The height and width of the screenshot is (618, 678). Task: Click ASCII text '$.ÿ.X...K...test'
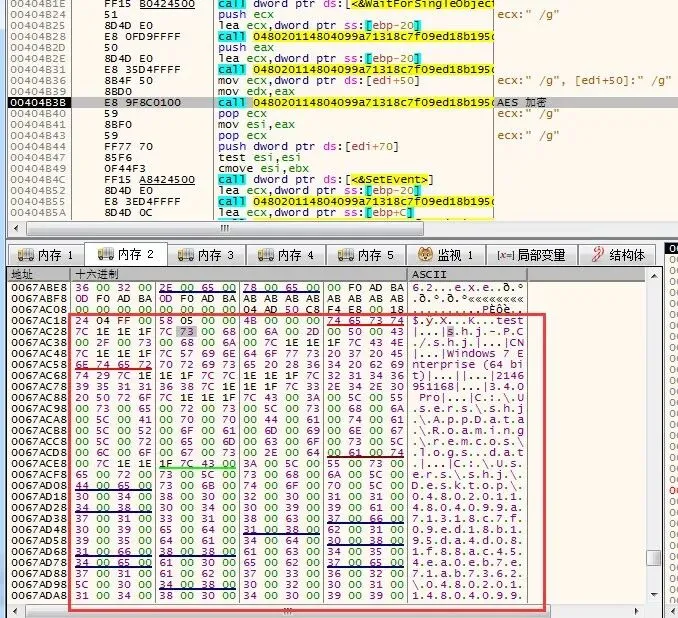point(467,320)
